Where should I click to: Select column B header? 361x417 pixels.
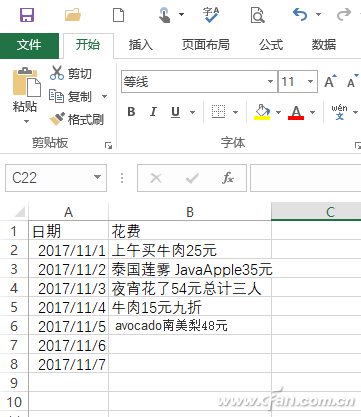[190, 212]
